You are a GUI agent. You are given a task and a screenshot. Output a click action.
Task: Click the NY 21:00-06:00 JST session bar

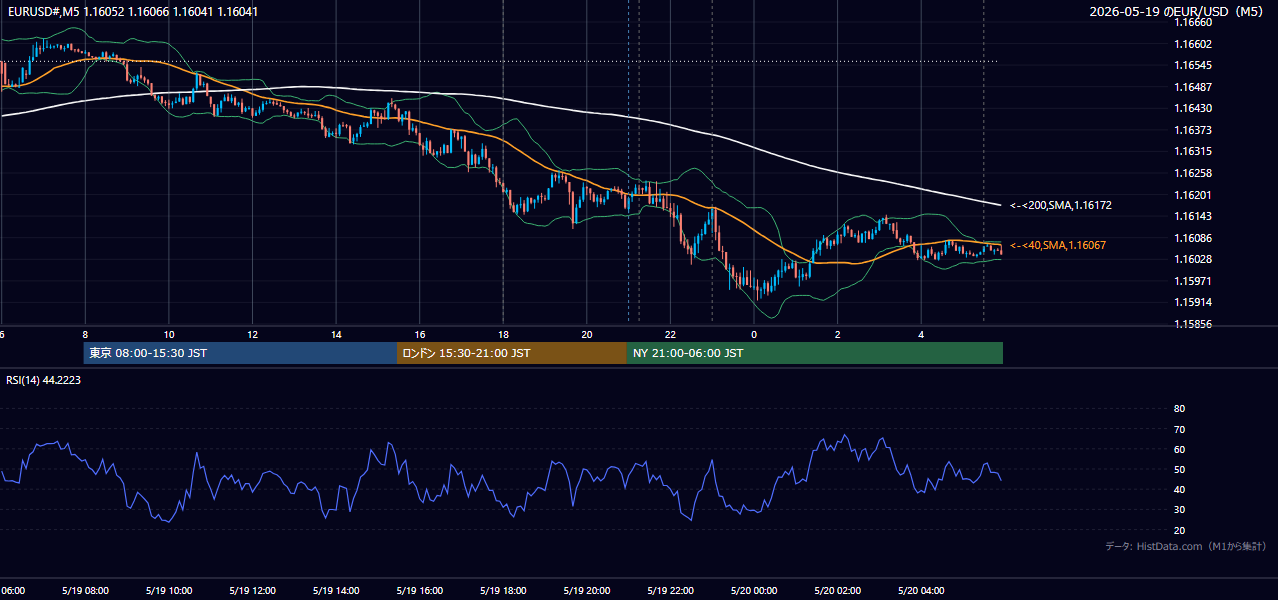point(815,353)
